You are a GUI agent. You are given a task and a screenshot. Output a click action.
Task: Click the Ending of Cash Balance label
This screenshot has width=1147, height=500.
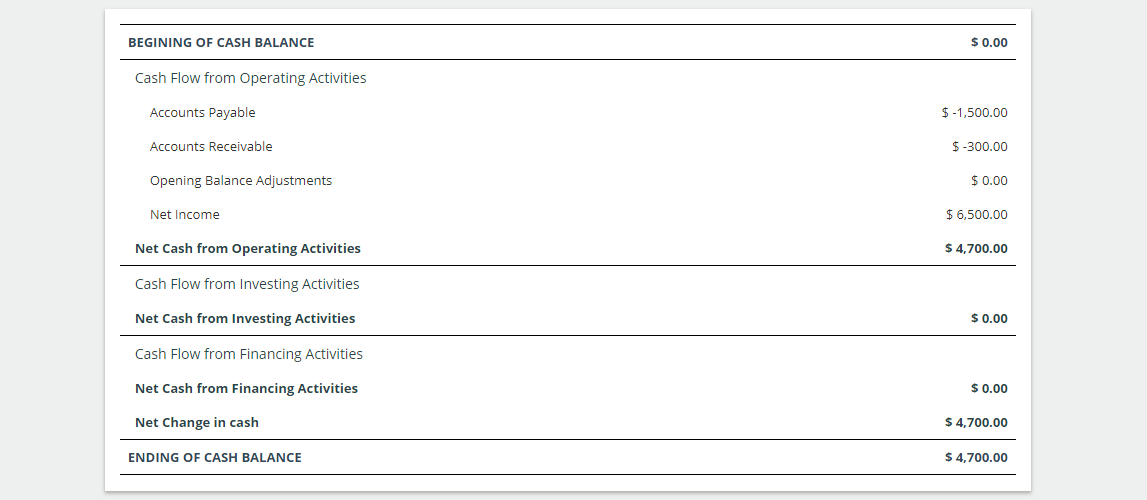point(214,458)
